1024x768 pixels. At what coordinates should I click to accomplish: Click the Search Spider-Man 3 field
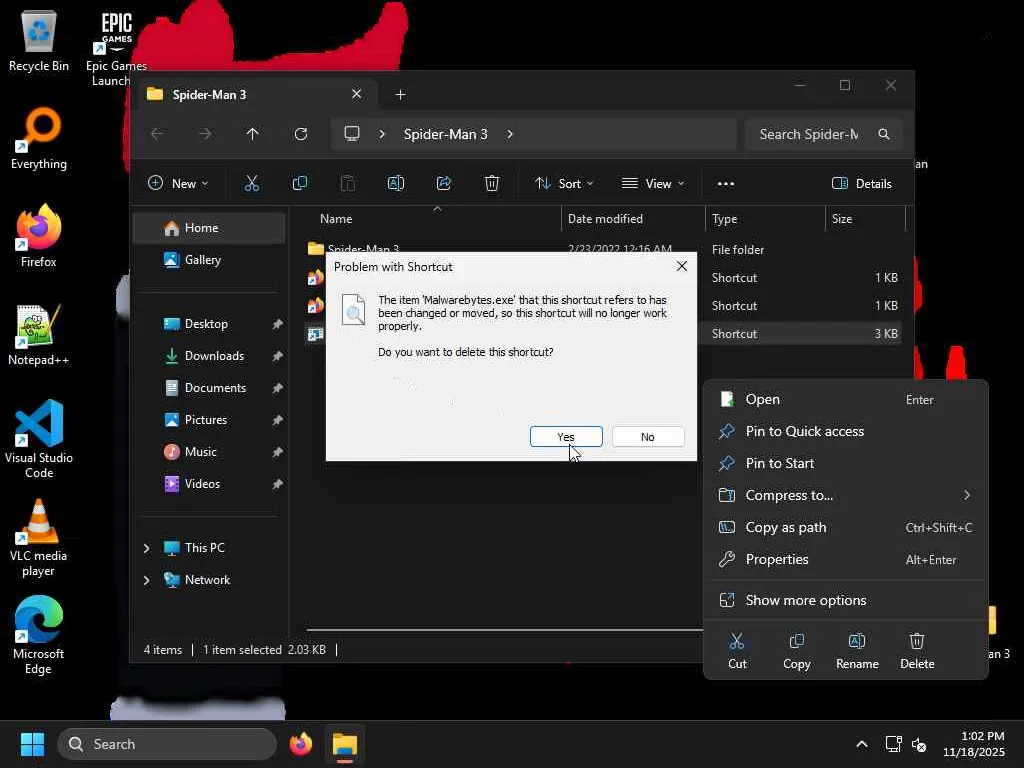(823, 134)
